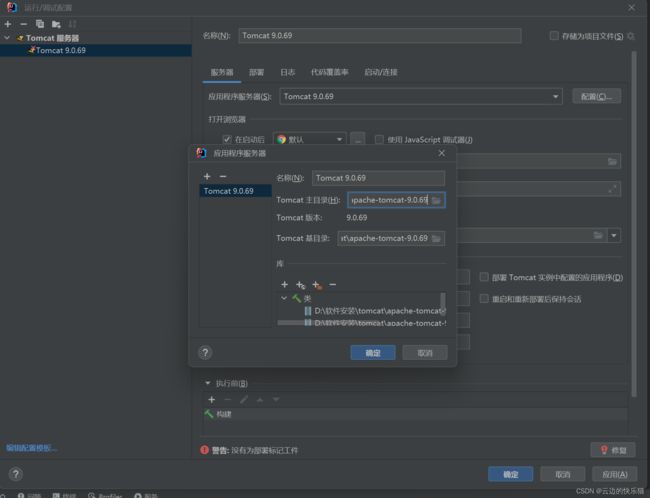Copy configuration icon in left toolbar
Viewport: 650px width, 498px height.
point(40,24)
